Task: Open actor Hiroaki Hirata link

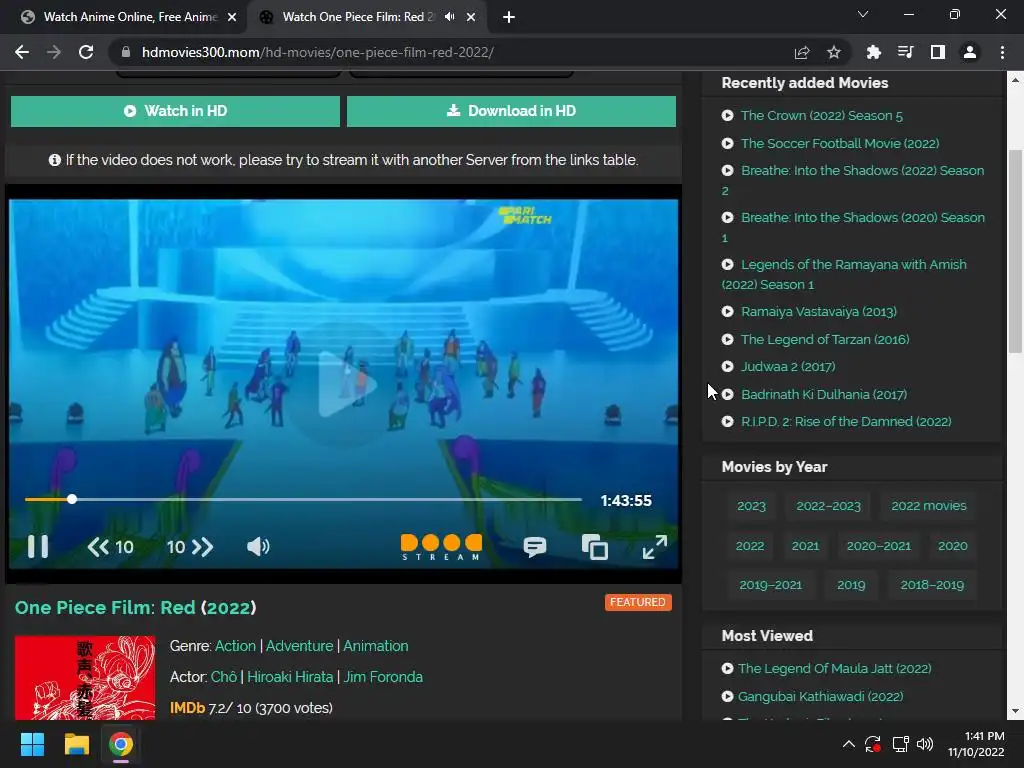Action: pyautogui.click(x=290, y=677)
